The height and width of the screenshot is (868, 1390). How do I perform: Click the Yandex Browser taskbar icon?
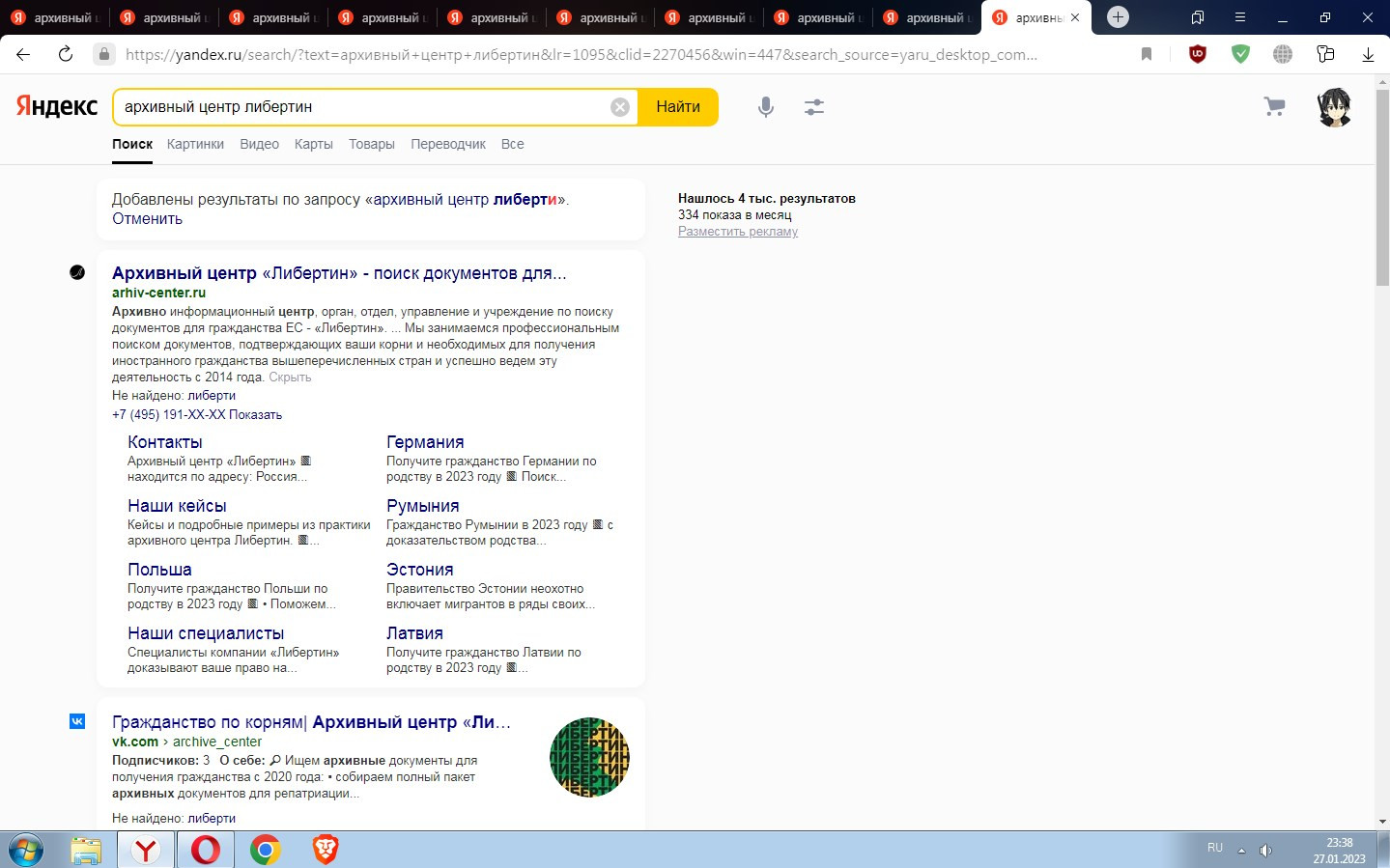click(x=146, y=850)
